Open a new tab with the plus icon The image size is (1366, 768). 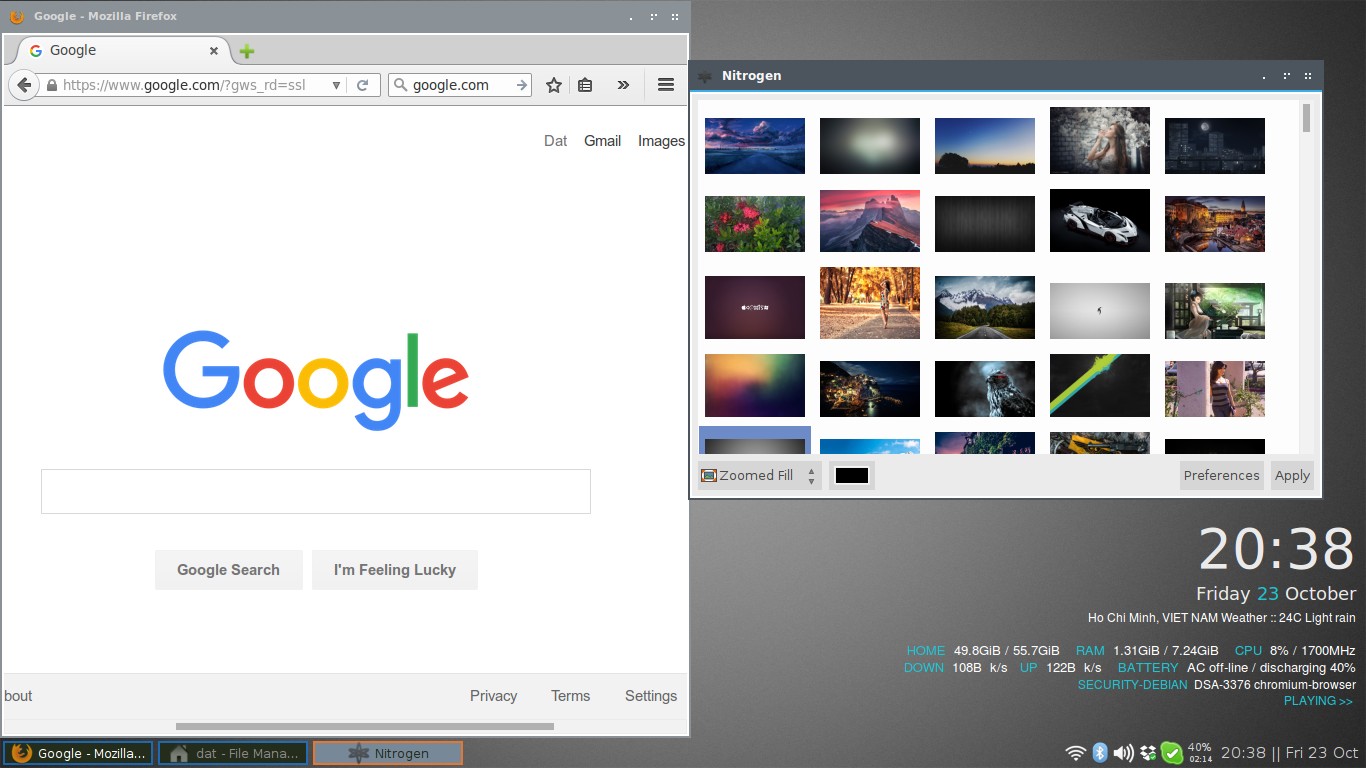click(x=247, y=51)
